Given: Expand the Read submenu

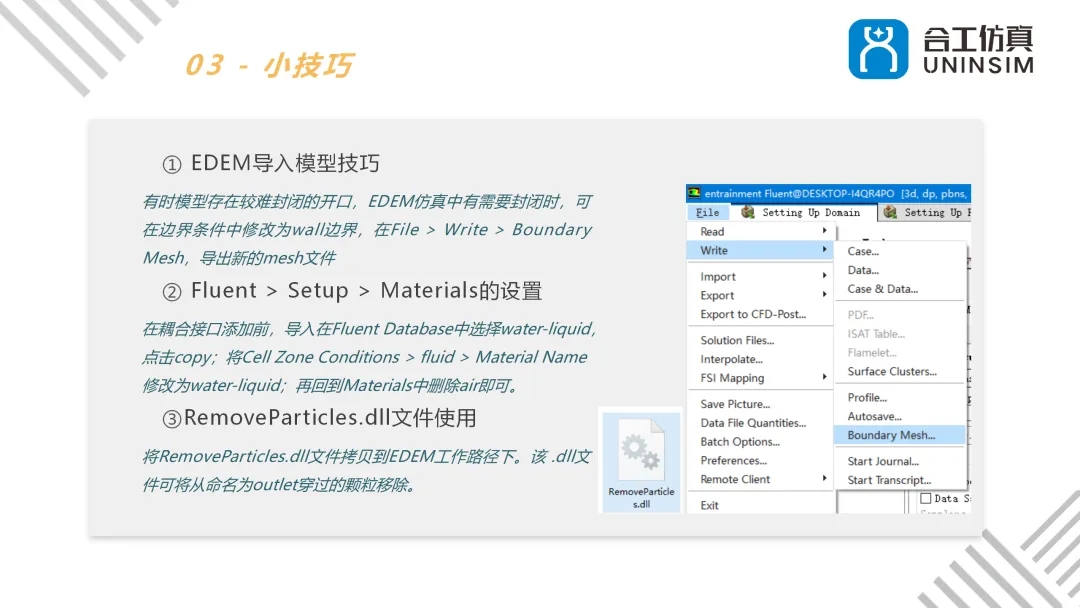Looking at the screenshot, I should (714, 231).
